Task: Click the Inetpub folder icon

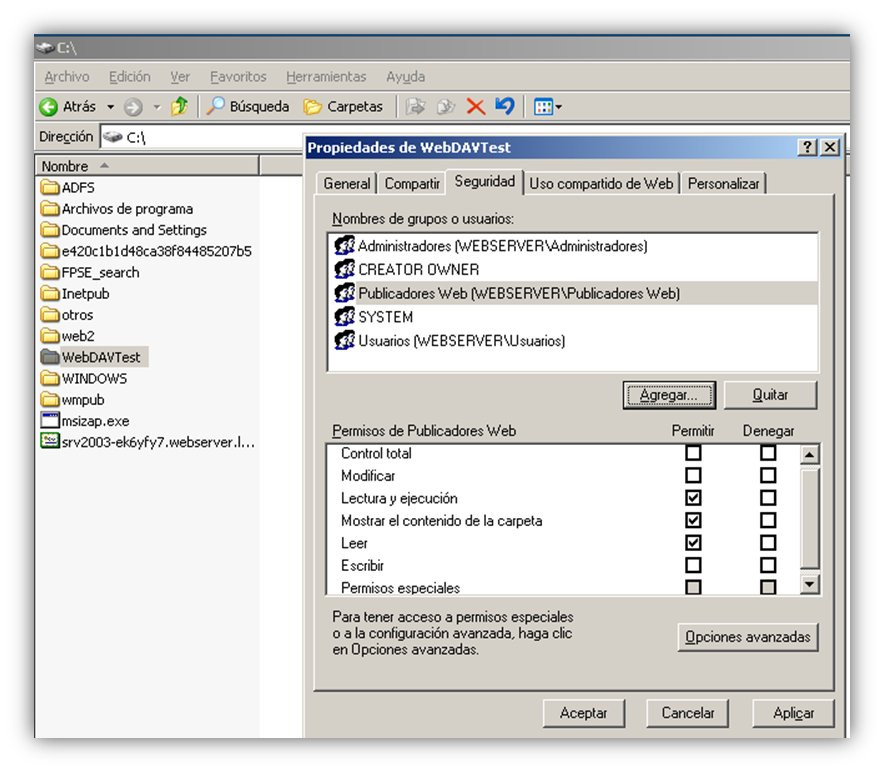Action: point(50,293)
